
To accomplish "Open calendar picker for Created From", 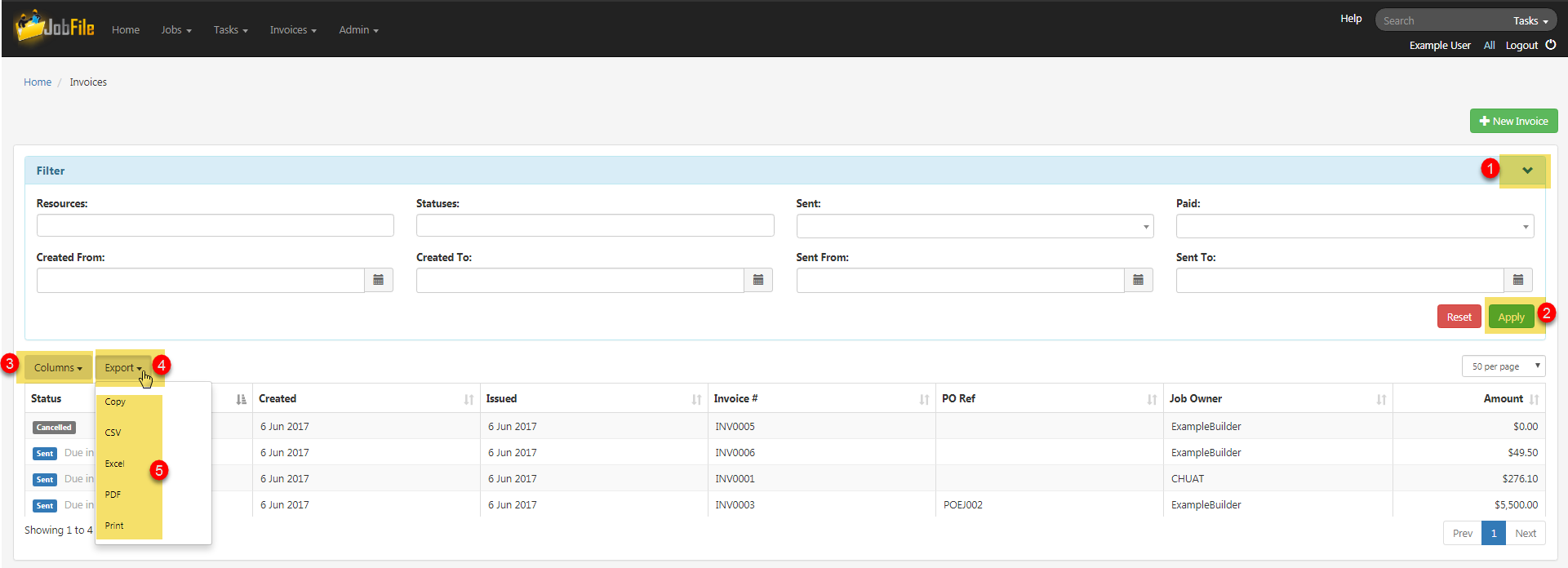I will (379, 280).
